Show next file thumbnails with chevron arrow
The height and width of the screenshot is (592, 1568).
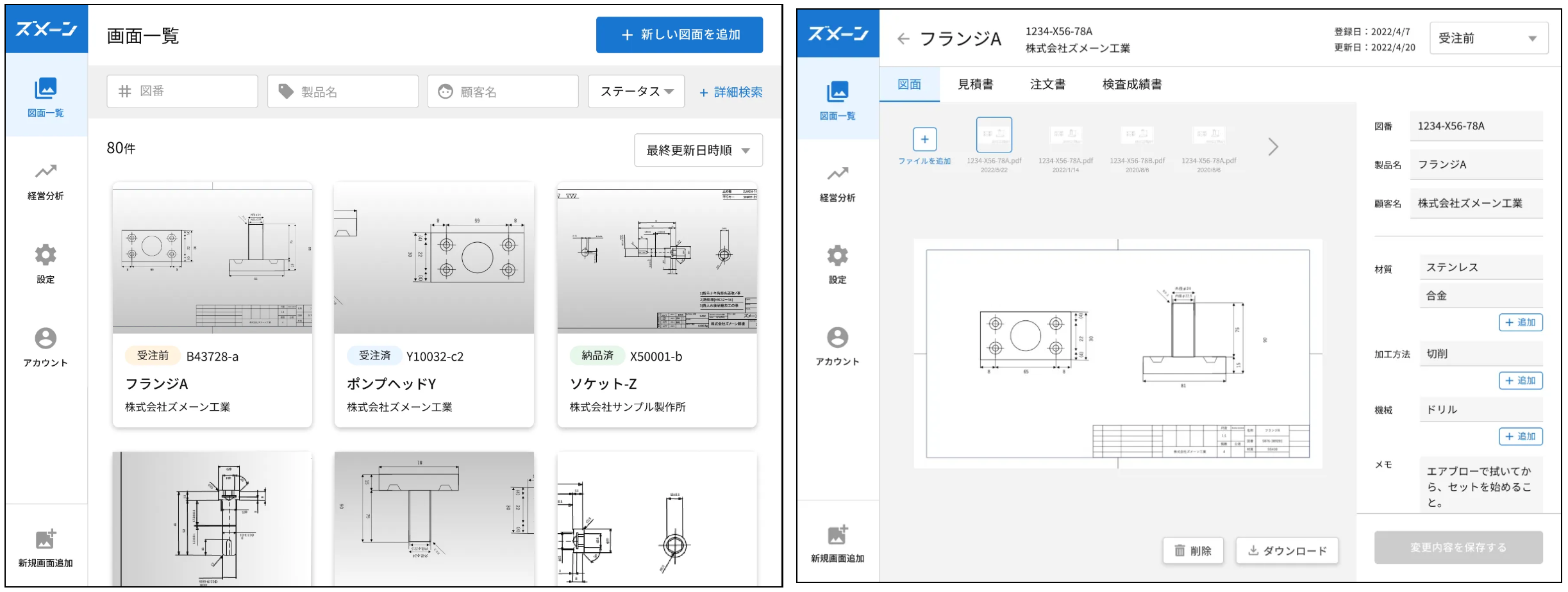point(1273,147)
